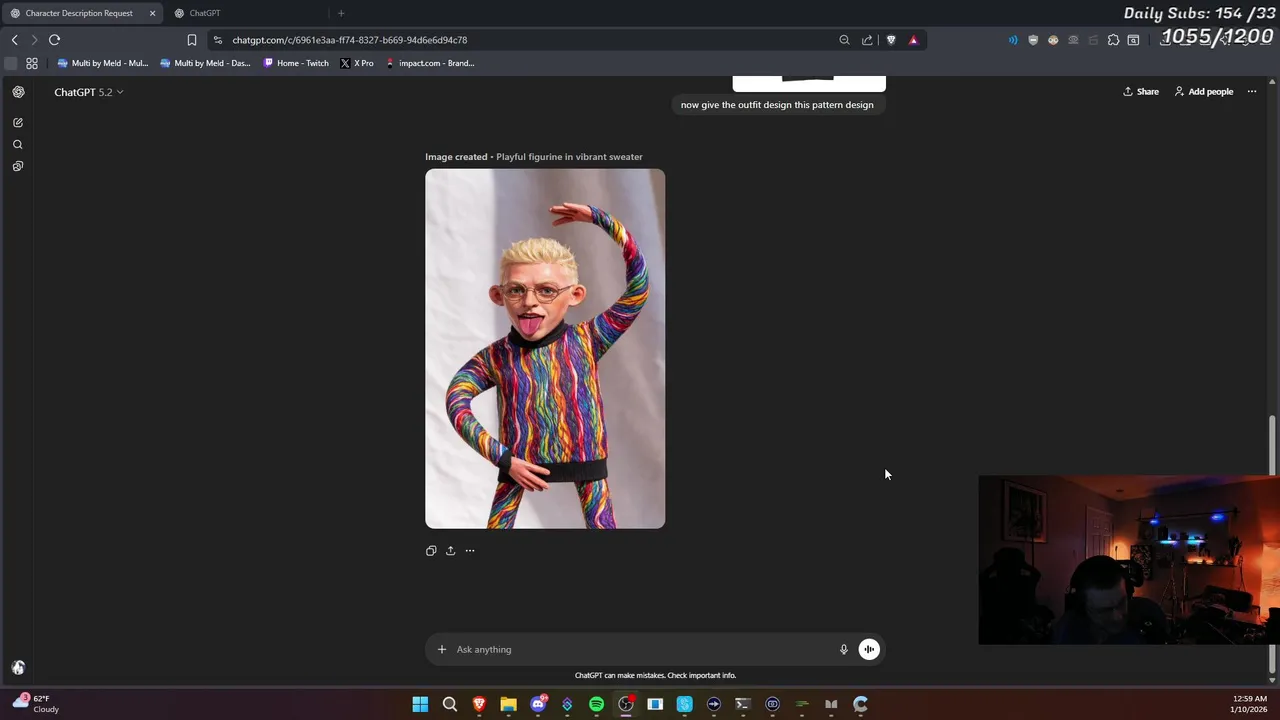The image size is (1280, 720).
Task: Click Brave Rewards triangle icon
Action: click(x=913, y=40)
